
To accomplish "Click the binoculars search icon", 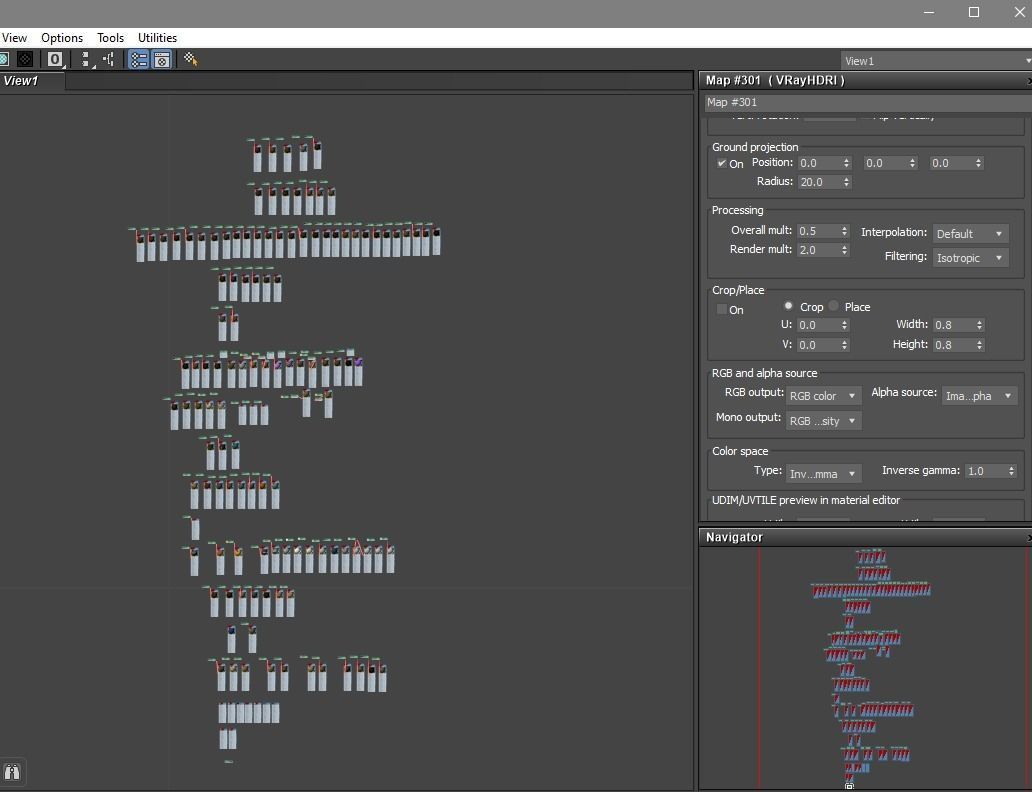I will point(12,772).
